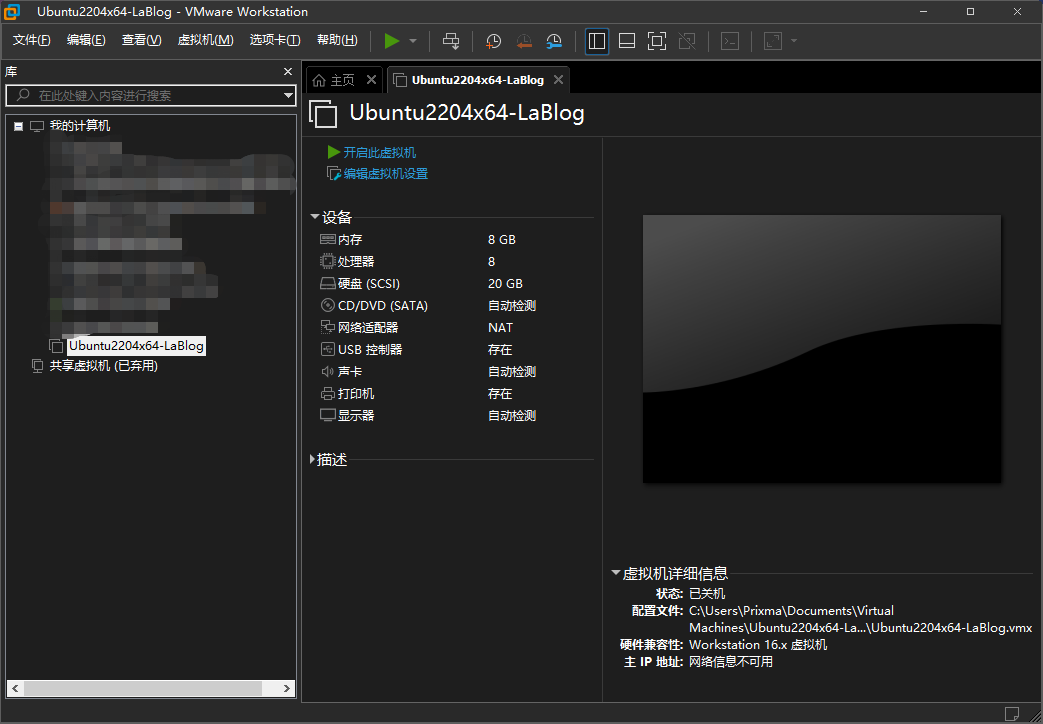Click CD/DVD (SATA) device icon

(327, 305)
